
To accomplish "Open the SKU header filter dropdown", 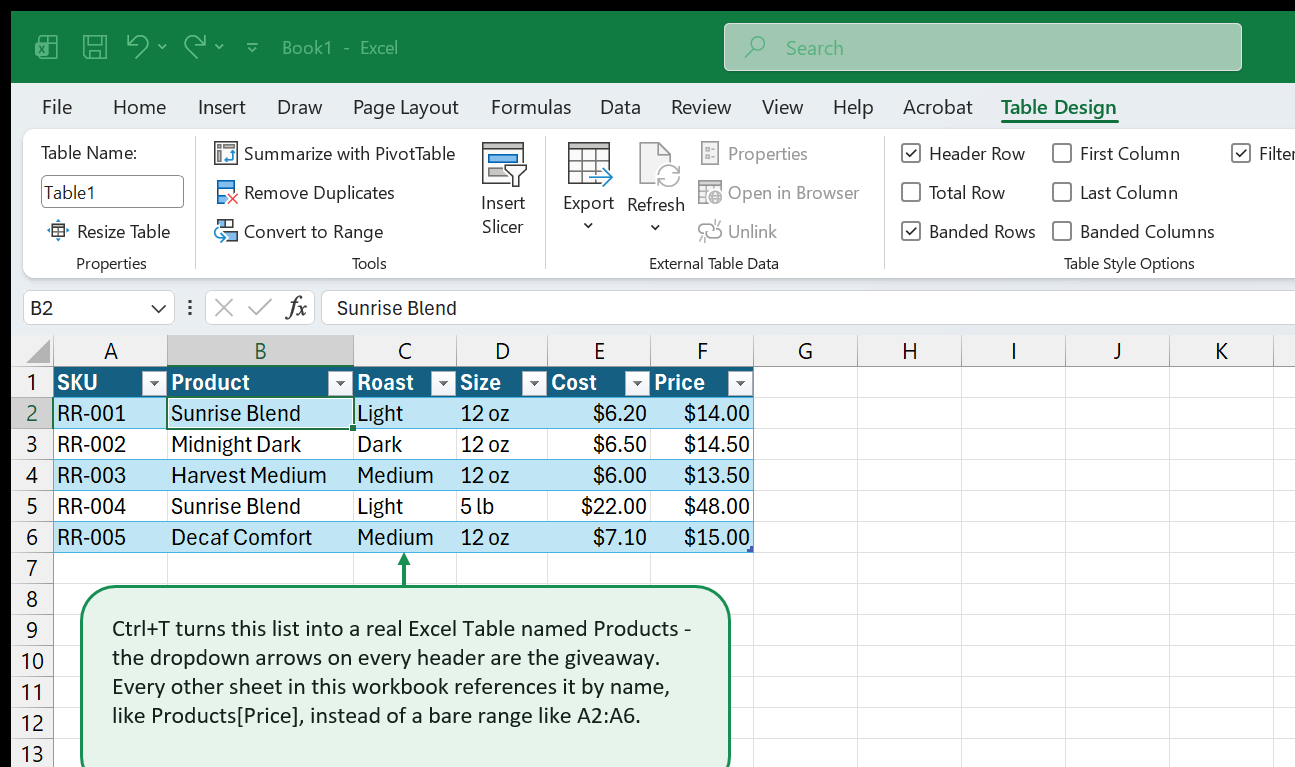I will point(154,383).
